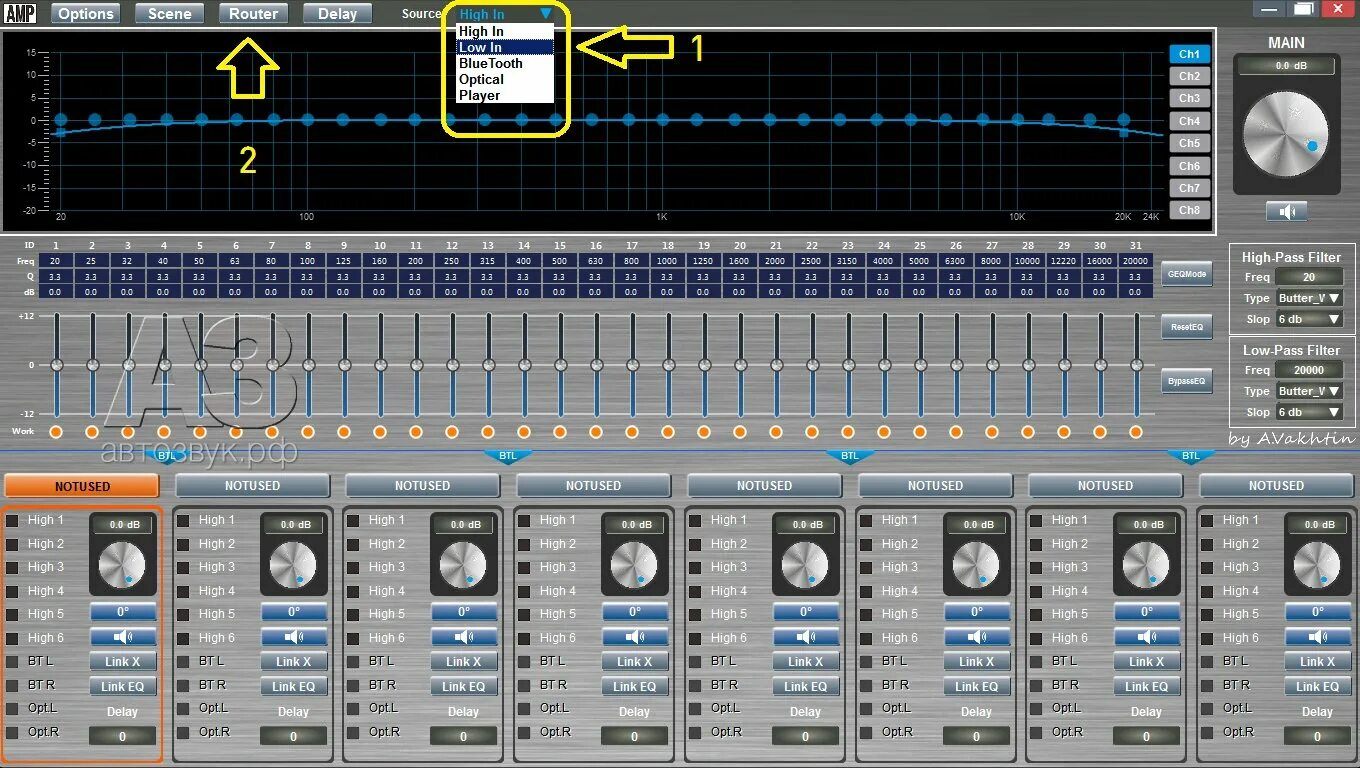Collapse Source dropdown using its arrow

[x=544, y=14]
